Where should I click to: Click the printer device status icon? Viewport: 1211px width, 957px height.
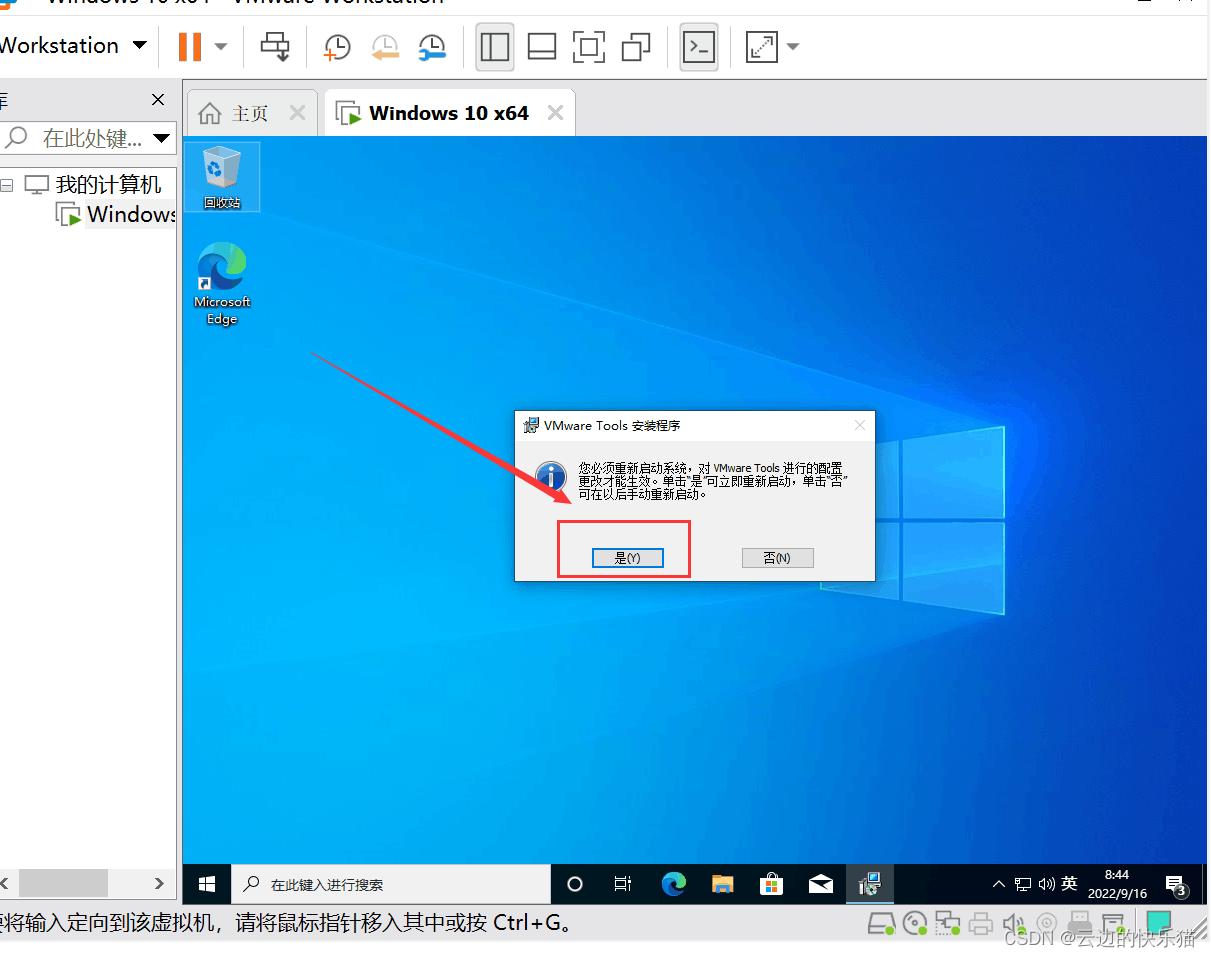click(x=981, y=923)
